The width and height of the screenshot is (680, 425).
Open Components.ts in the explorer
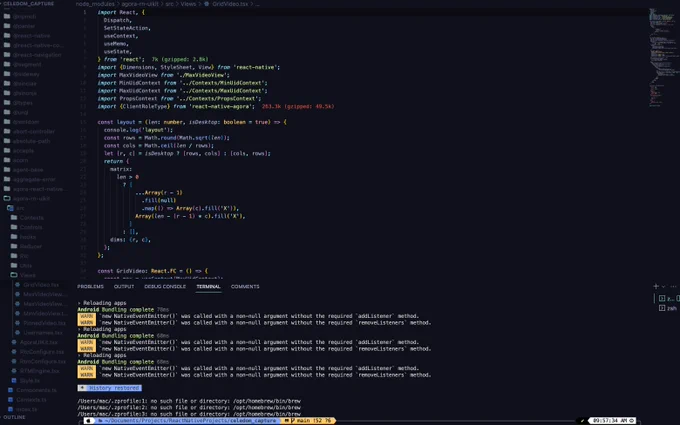(36, 390)
